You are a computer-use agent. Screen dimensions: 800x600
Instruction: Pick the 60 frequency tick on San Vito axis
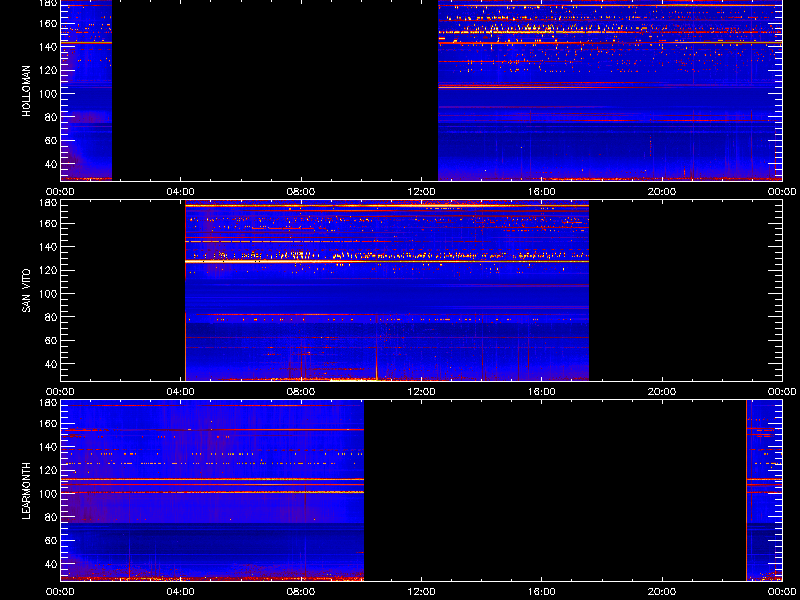tap(51, 340)
